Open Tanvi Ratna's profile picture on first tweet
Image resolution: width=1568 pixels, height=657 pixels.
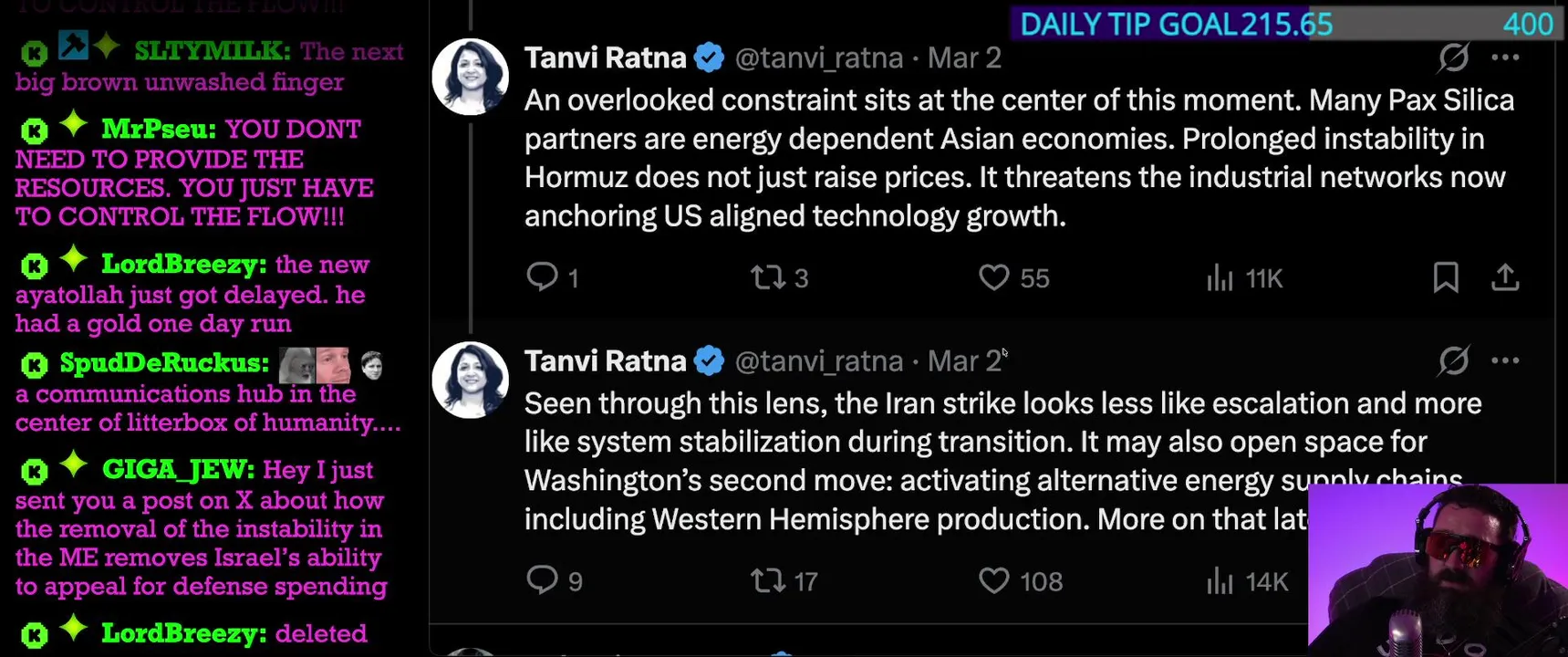(471, 77)
